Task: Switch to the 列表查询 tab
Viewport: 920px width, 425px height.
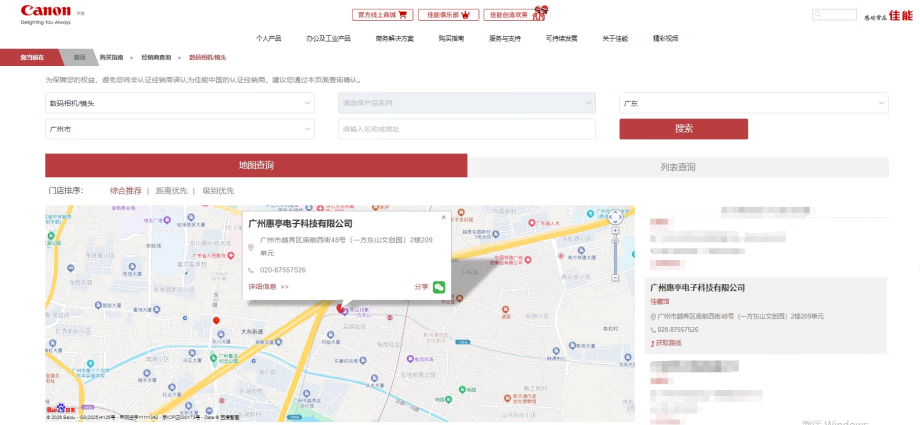Action: coord(678,167)
